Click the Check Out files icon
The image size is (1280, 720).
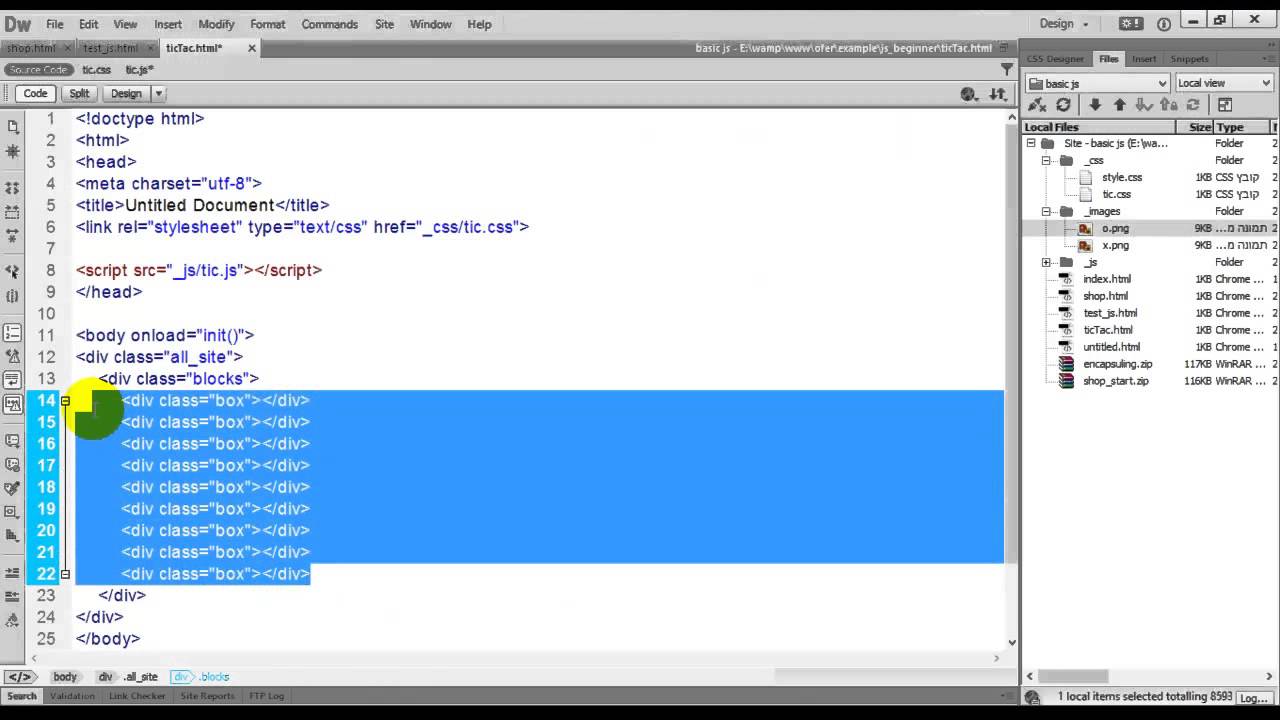pyautogui.click(x=1143, y=105)
